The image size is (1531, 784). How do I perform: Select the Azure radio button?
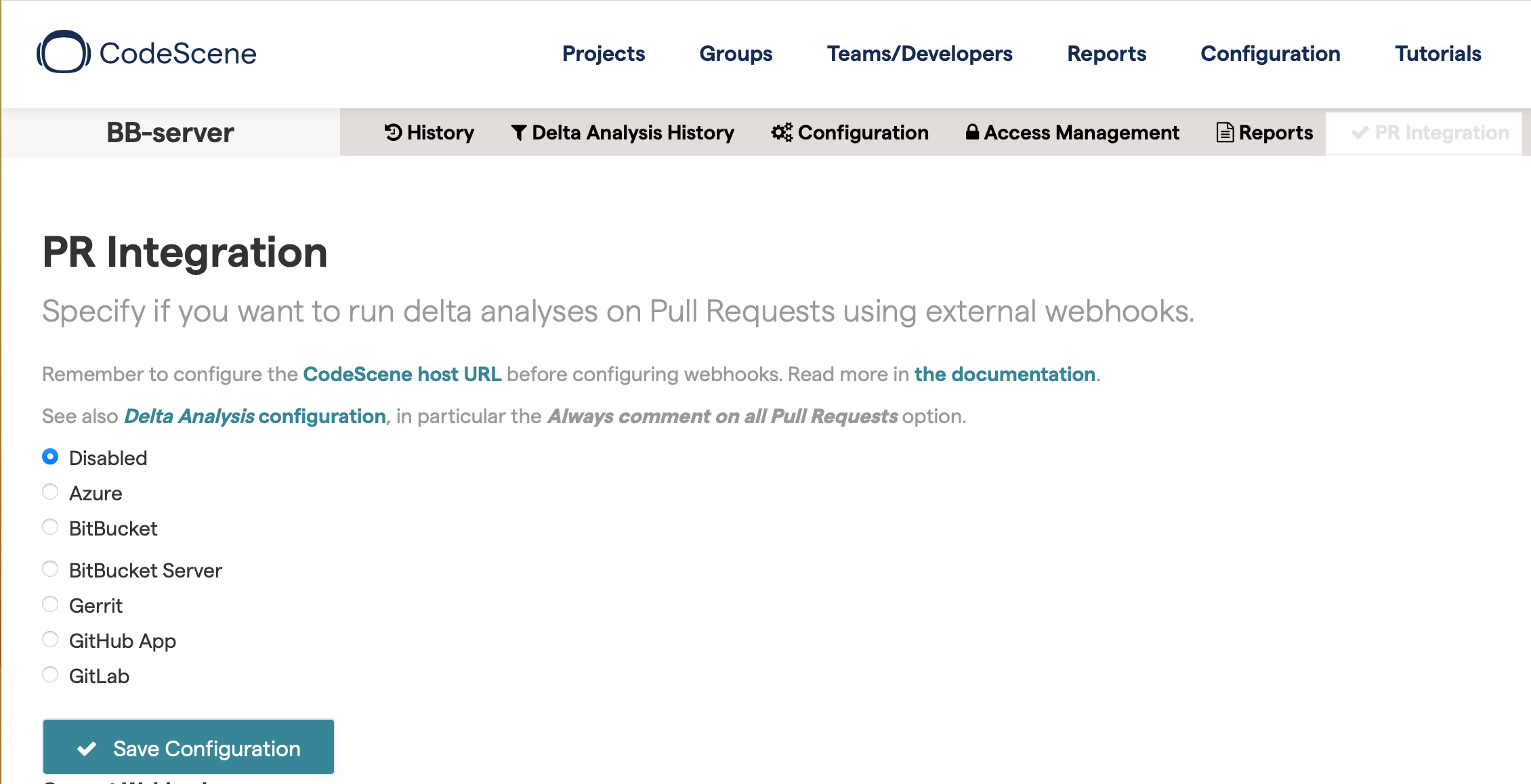(50, 492)
